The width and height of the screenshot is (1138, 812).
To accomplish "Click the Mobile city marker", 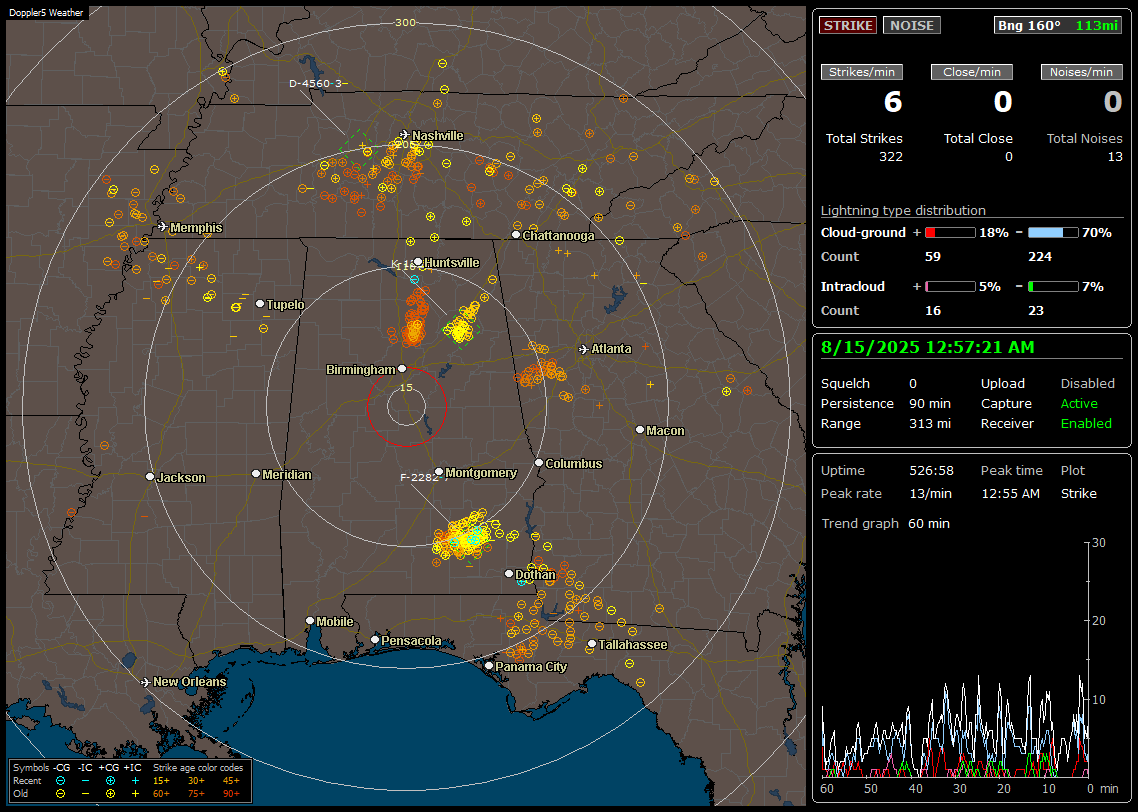I will 310,621.
